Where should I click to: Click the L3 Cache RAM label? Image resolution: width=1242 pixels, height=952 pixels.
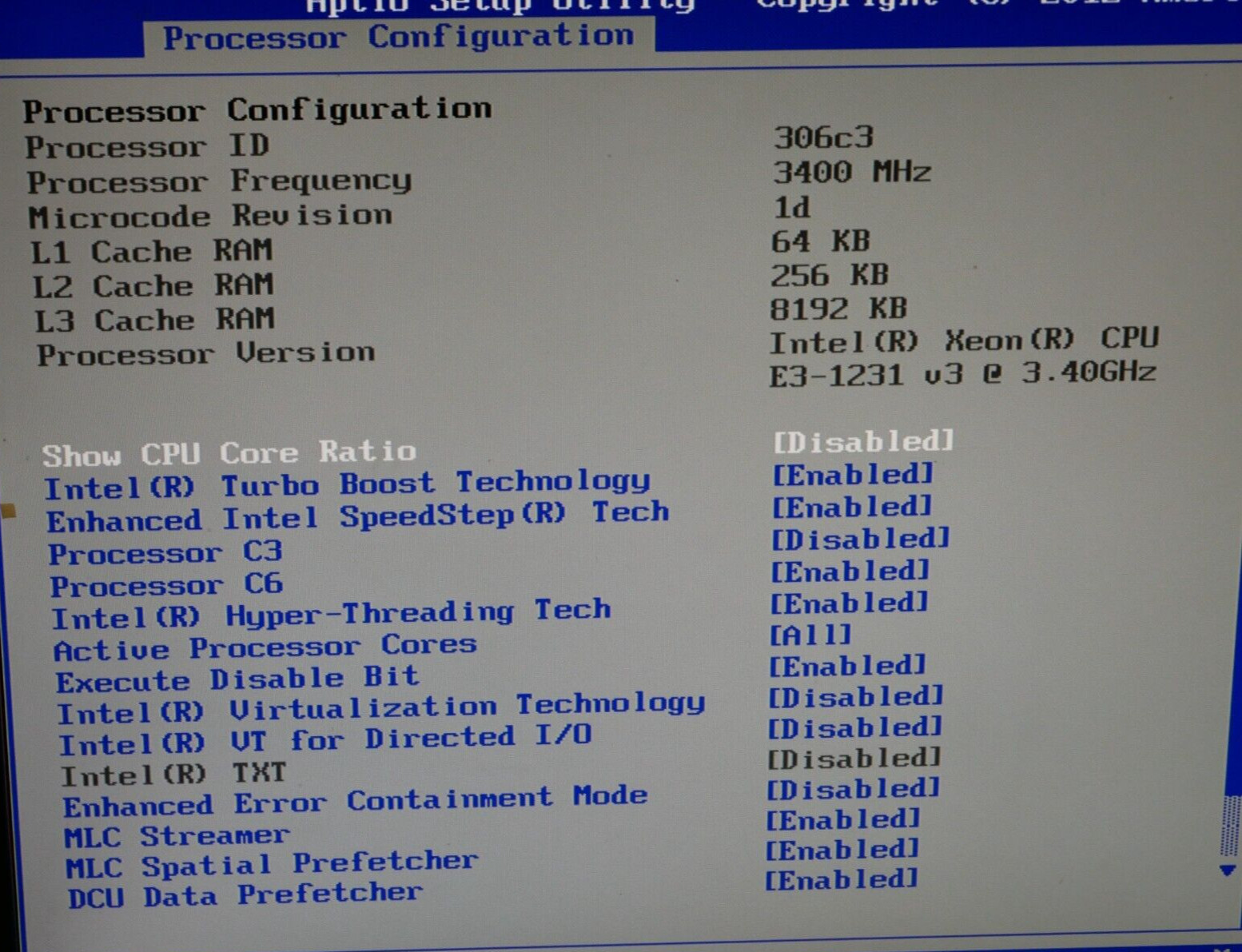[154, 320]
